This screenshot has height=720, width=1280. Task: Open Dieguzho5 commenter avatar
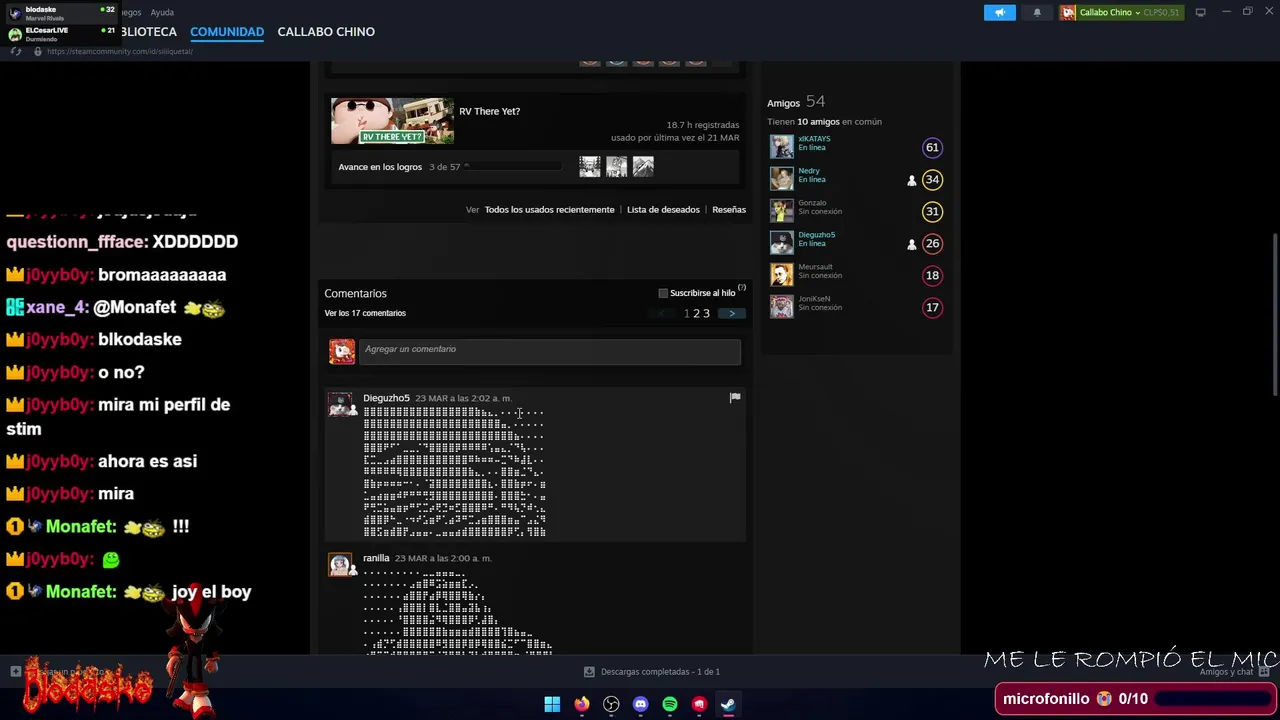pos(341,404)
